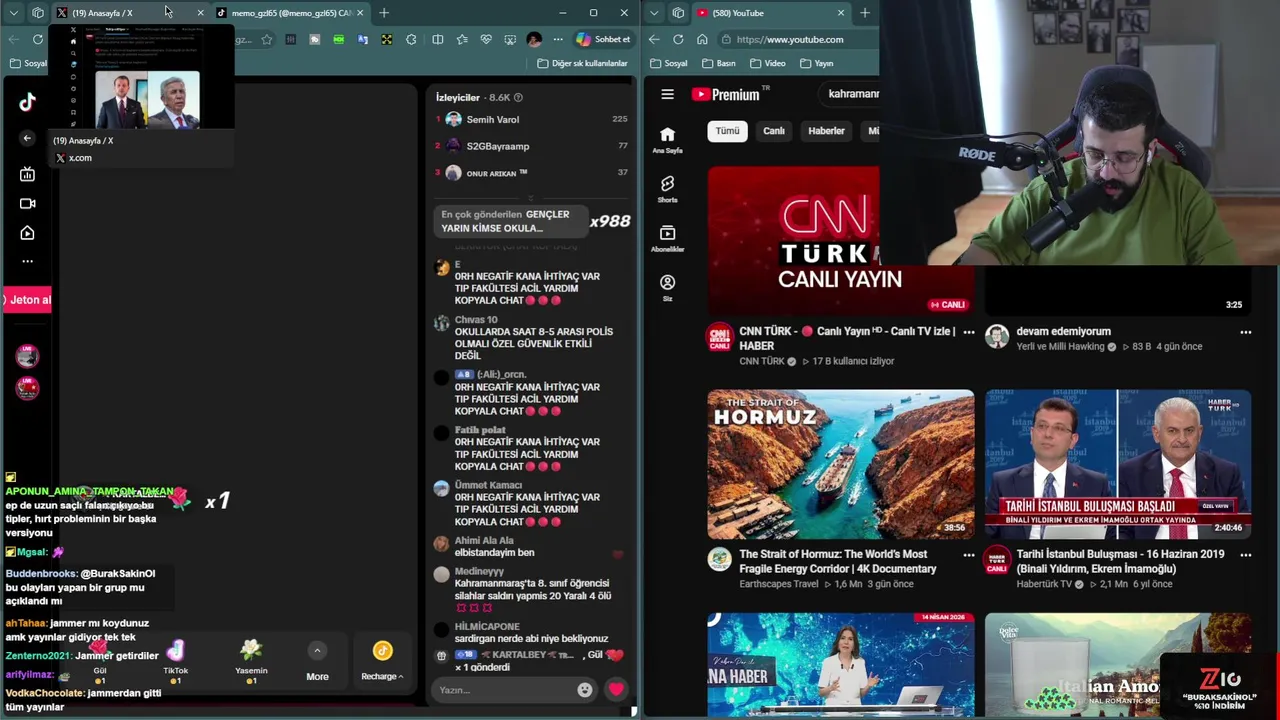Viewport: 1280px width, 720px height.
Task: Open the tab search dropdown in the left browser
Action: 14,13
